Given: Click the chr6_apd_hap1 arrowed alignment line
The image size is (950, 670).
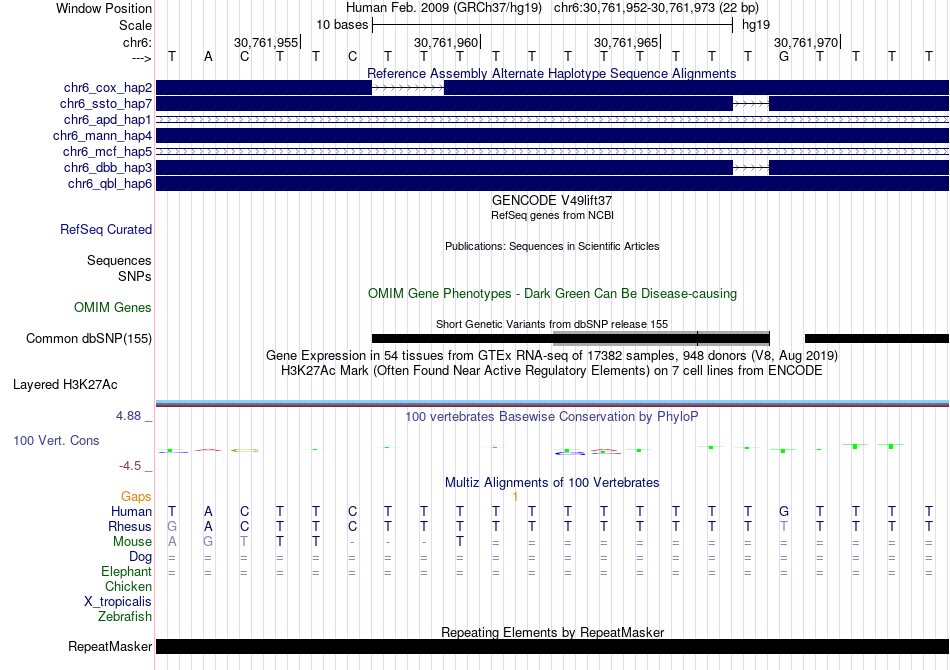Looking at the screenshot, I should (x=552, y=120).
